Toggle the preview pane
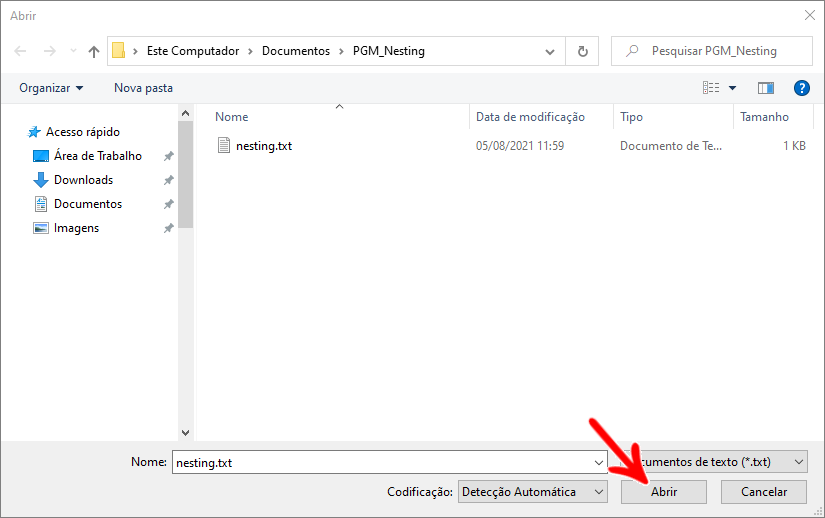Screen dimensions: 825x518 pyautogui.click(x=766, y=88)
